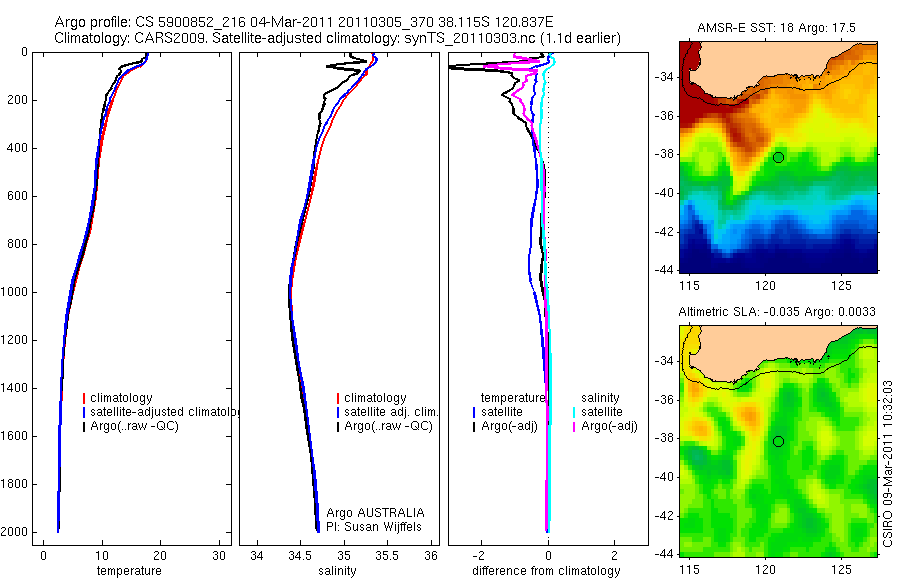Click the 125 longitude label on SLA map
The image size is (900, 580).
[x=841, y=569]
